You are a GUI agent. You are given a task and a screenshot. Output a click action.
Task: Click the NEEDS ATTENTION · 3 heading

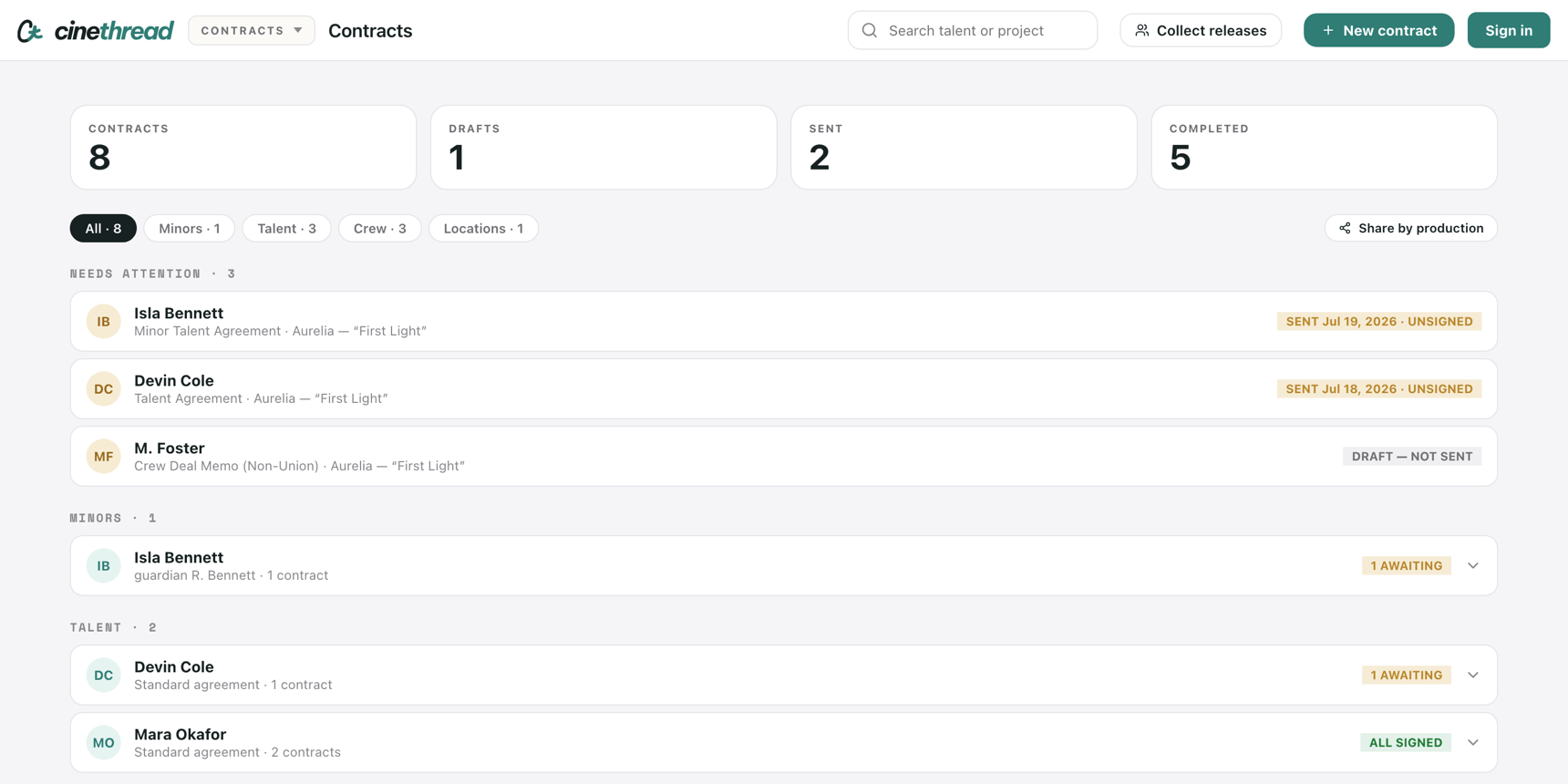point(153,273)
